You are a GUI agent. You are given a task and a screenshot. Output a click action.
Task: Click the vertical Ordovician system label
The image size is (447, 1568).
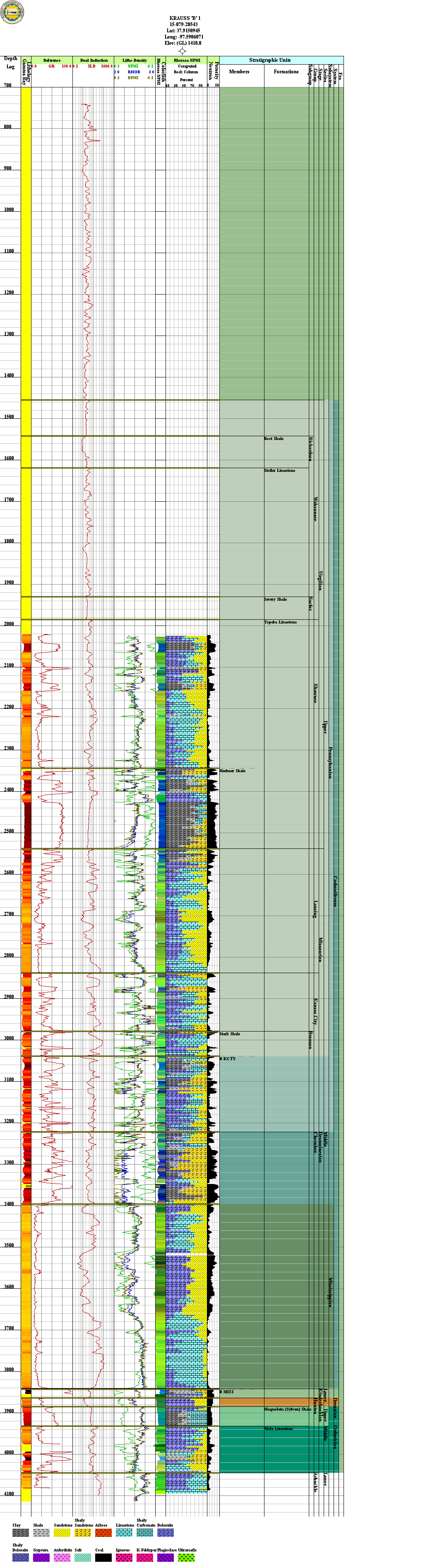pyautogui.click(x=335, y=1437)
